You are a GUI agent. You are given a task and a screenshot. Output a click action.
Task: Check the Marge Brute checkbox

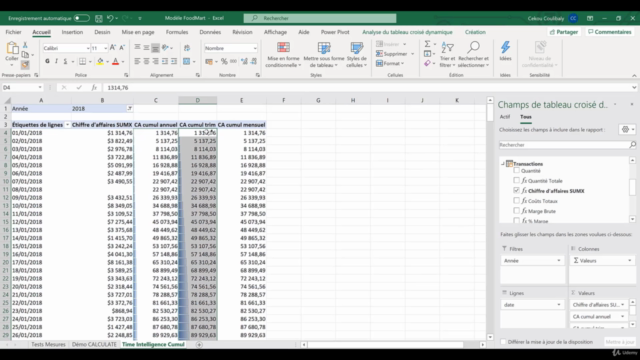tap(516, 211)
